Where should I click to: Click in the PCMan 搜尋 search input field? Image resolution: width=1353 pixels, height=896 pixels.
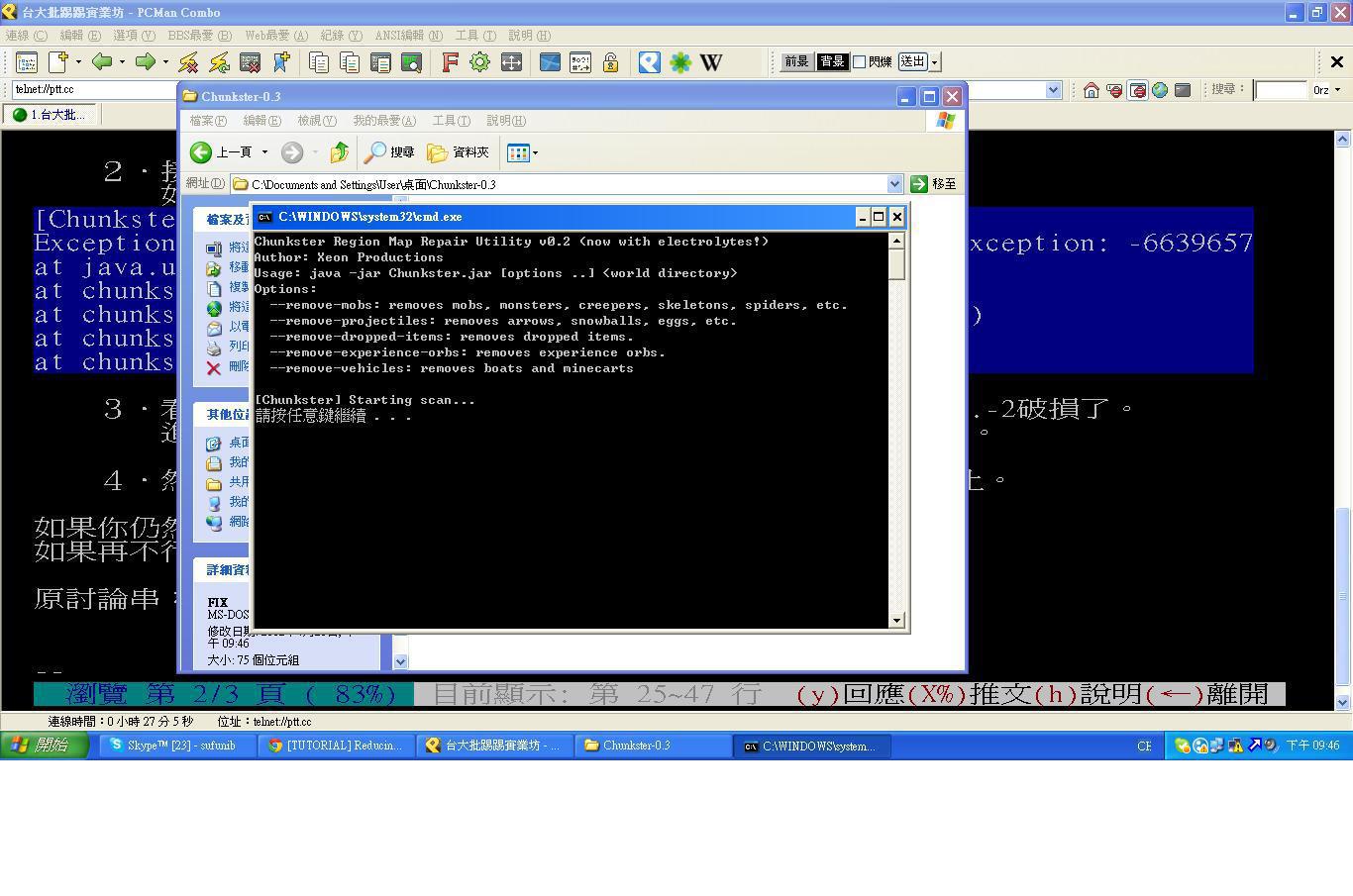coord(1280,90)
